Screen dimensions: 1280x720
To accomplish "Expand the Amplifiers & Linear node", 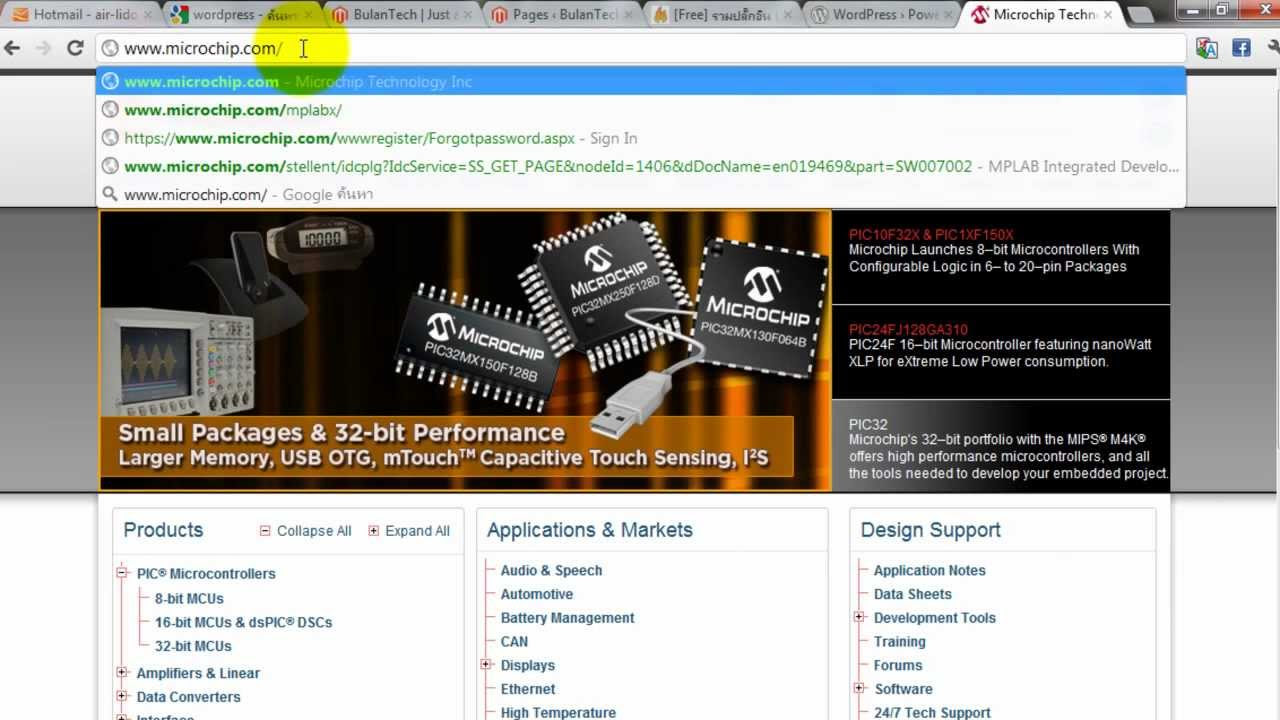I will (122, 672).
